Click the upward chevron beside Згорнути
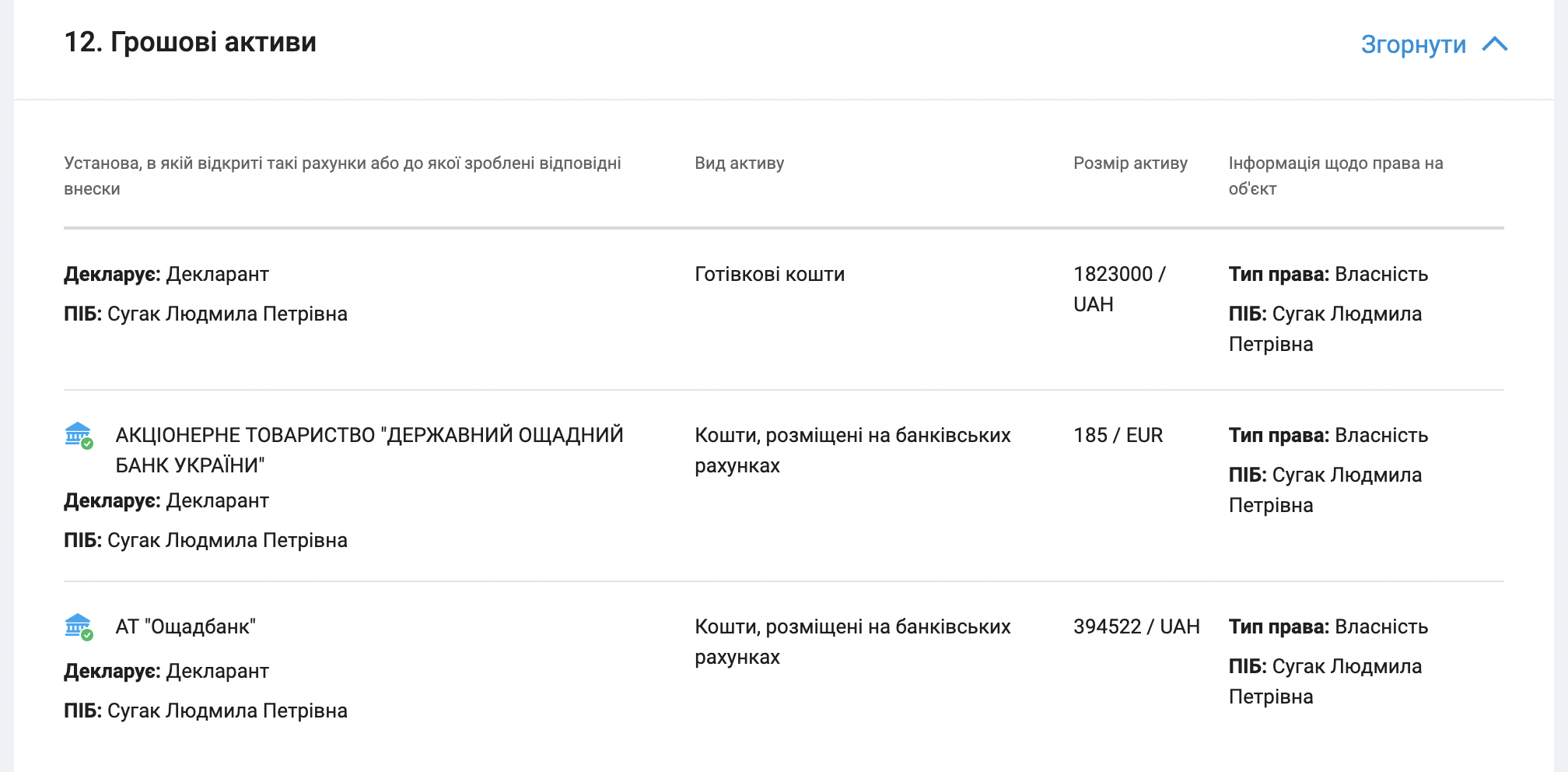This screenshot has height=772, width=1568. click(1495, 44)
